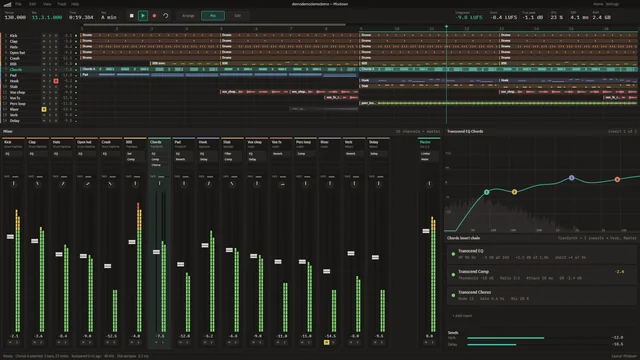Viewport: 640px width, 360px height.
Task: Open the Track menu
Action: (62, 4)
